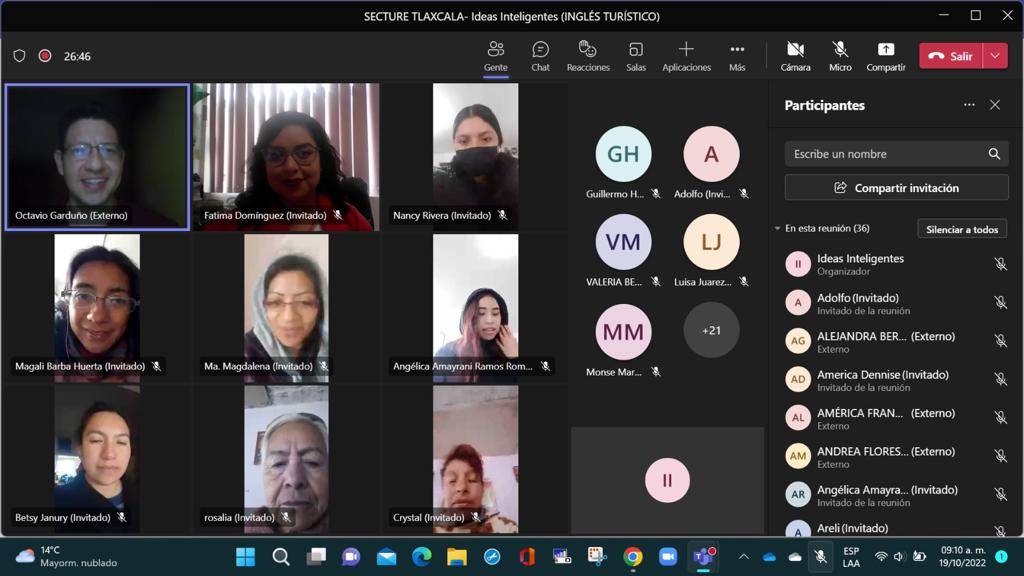Switch to the Gente tab
This screenshot has width=1024, height=576.
496,56
